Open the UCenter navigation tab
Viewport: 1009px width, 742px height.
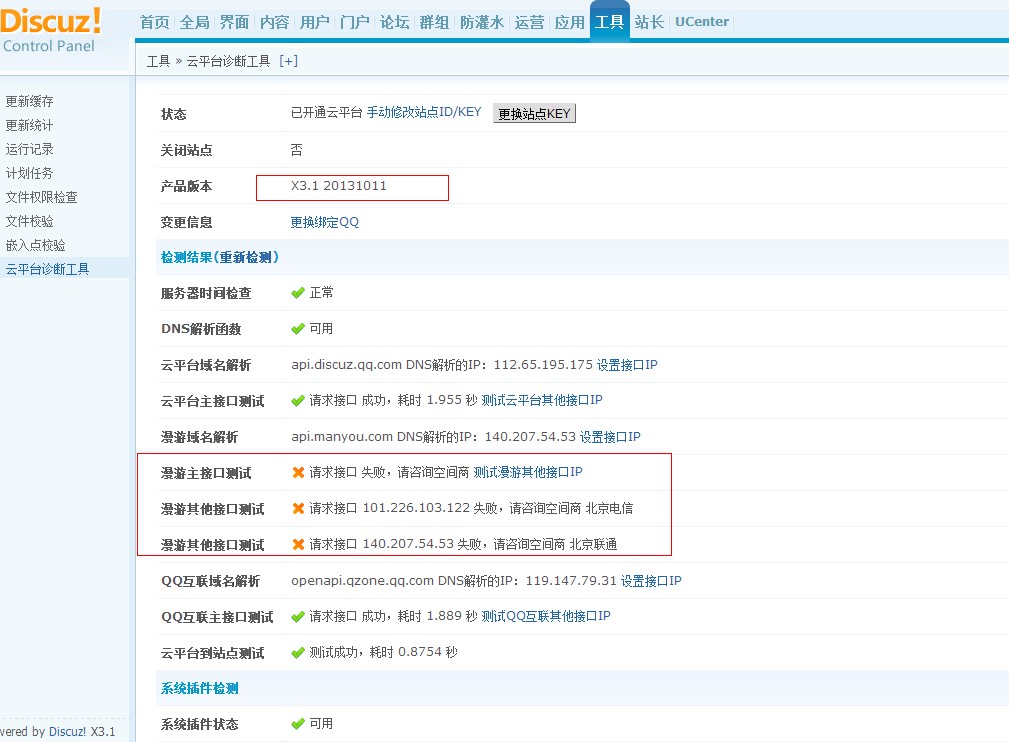[x=702, y=22]
